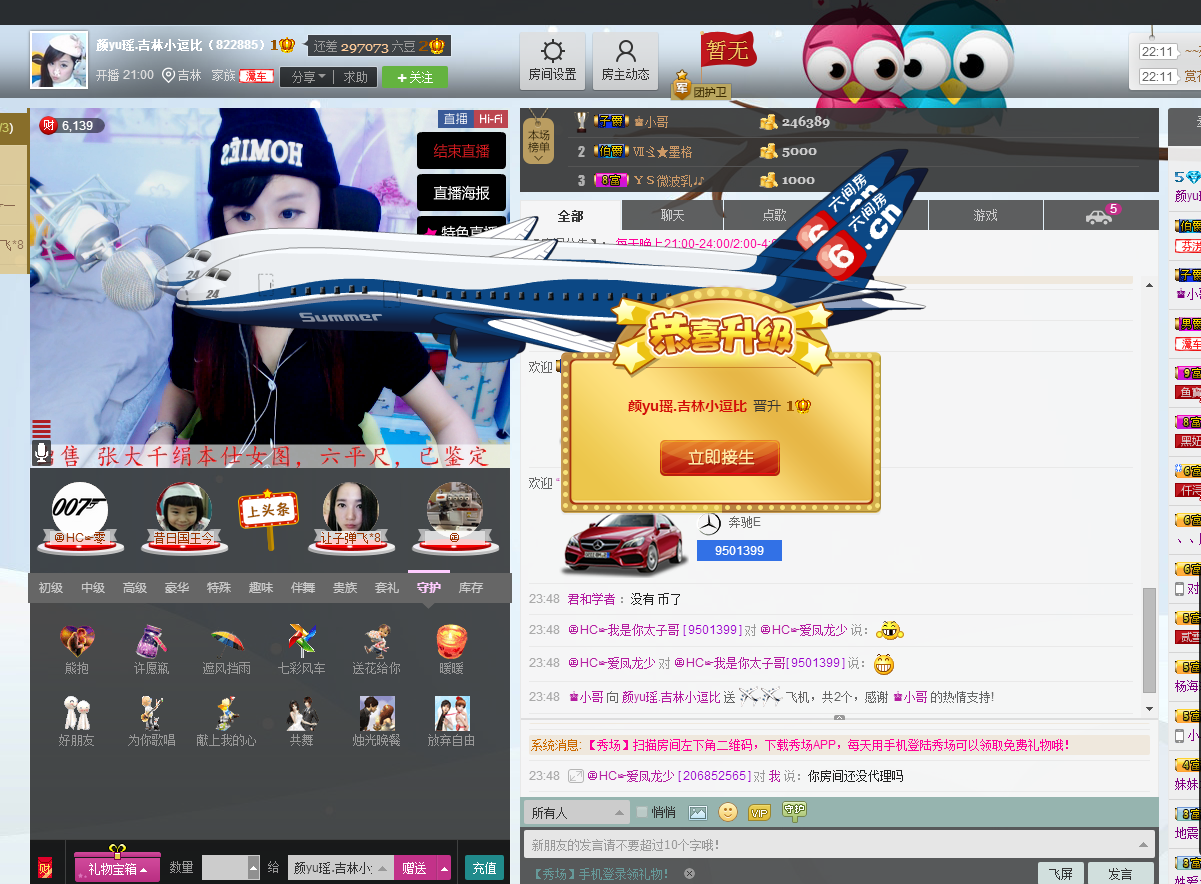Viewport: 1201px width, 884px height.
Task: Dismiss the 手机登录领礼物 notice
Action: (x=689, y=873)
